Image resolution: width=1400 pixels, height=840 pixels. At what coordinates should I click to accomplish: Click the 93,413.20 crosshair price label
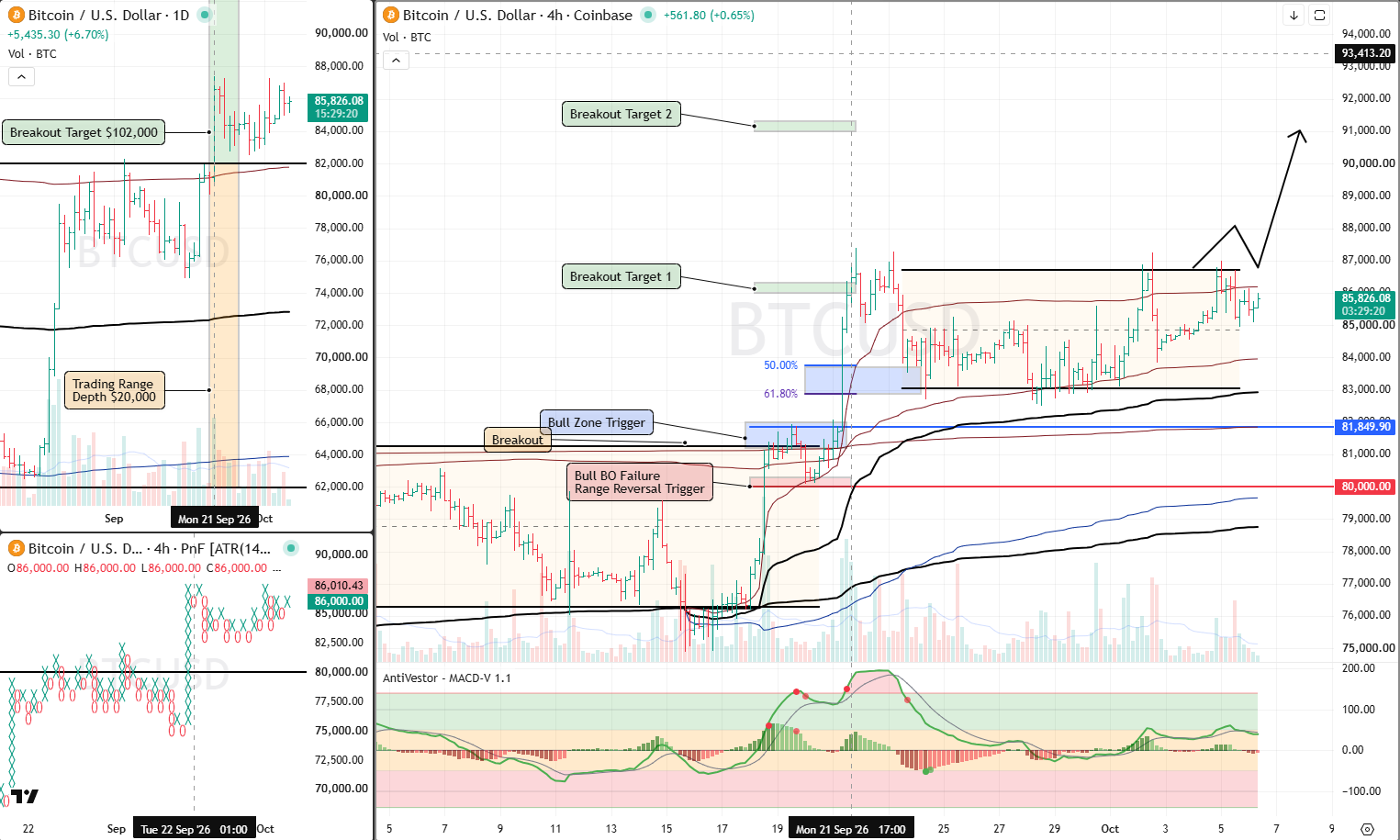(1365, 53)
